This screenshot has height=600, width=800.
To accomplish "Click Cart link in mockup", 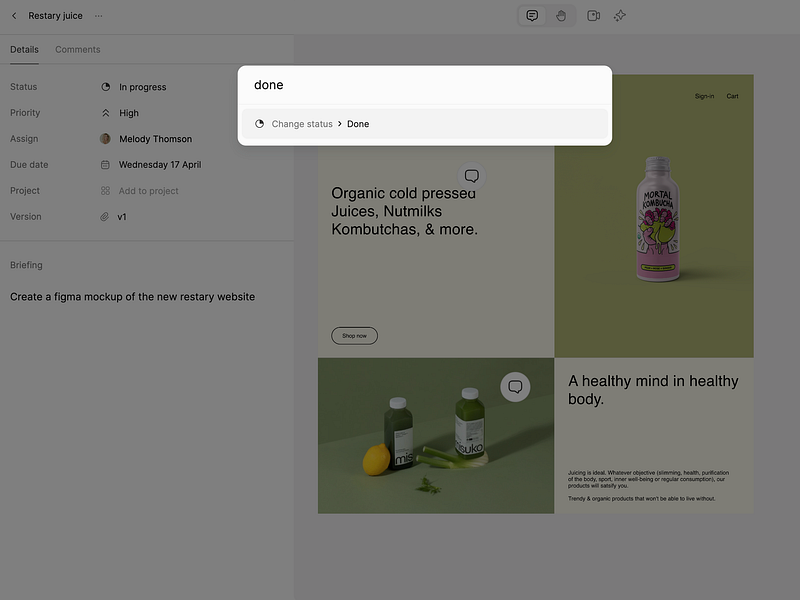I will [x=732, y=96].
